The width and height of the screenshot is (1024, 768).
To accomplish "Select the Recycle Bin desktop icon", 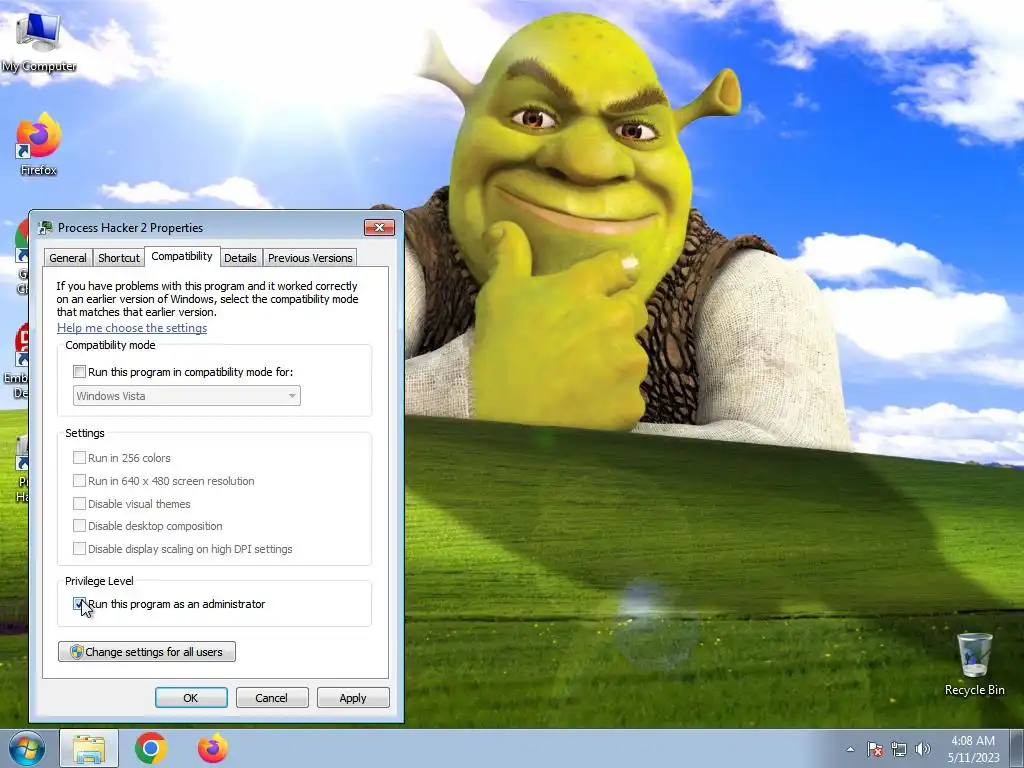I will point(974,664).
